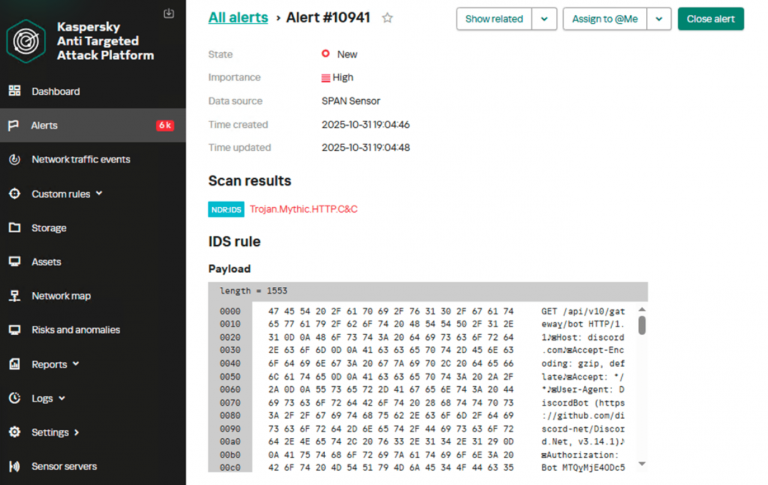
Task: Click payload offset row 00c0
Action: pos(230,467)
